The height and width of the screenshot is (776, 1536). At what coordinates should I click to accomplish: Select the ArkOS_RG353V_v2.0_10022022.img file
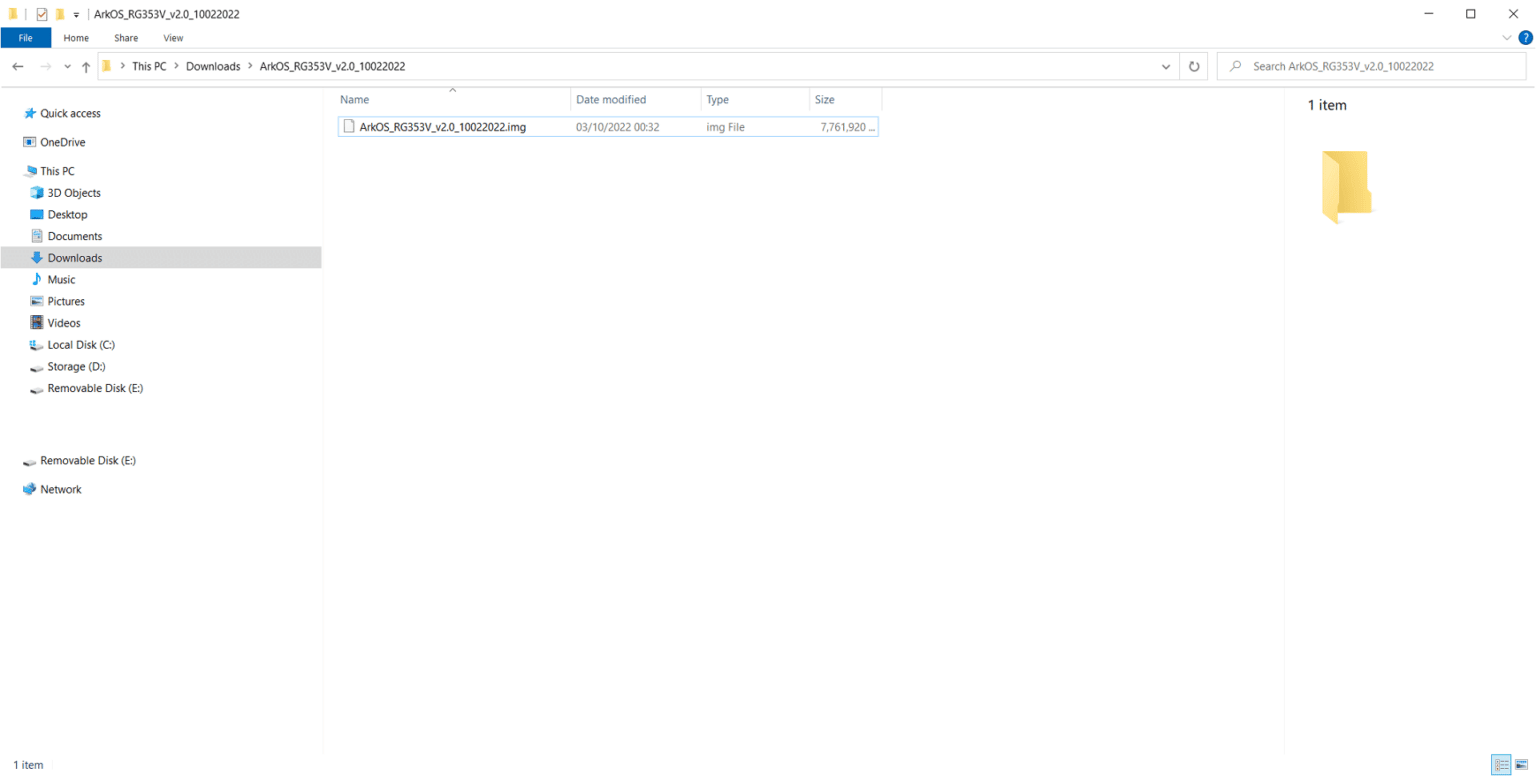[x=442, y=127]
